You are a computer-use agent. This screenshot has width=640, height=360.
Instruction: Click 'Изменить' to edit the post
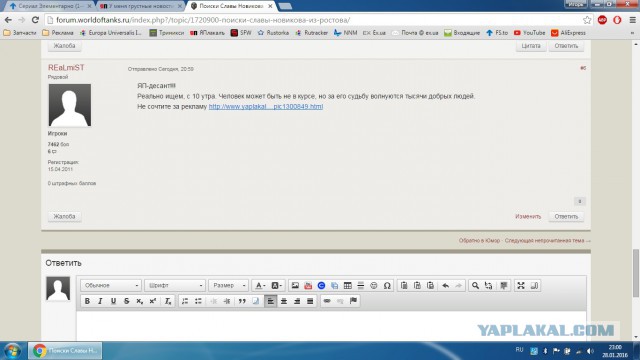[528, 216]
